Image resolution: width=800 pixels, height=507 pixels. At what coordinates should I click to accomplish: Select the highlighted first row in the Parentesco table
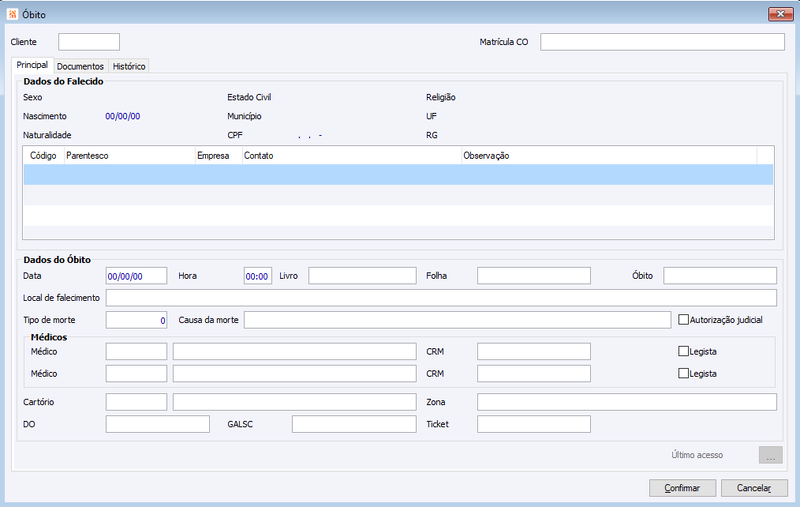398,174
